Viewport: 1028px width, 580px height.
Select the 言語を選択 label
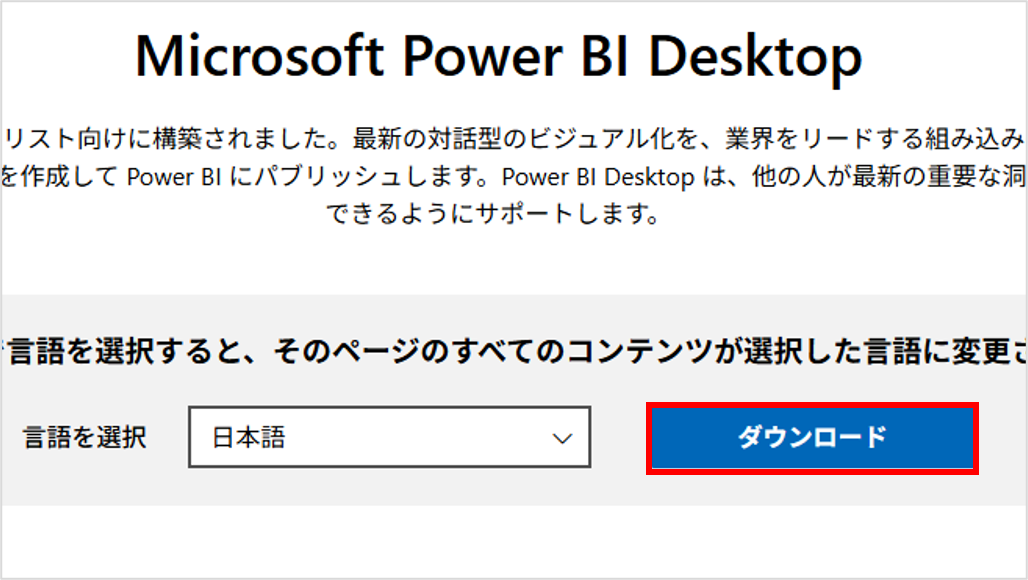point(85,437)
